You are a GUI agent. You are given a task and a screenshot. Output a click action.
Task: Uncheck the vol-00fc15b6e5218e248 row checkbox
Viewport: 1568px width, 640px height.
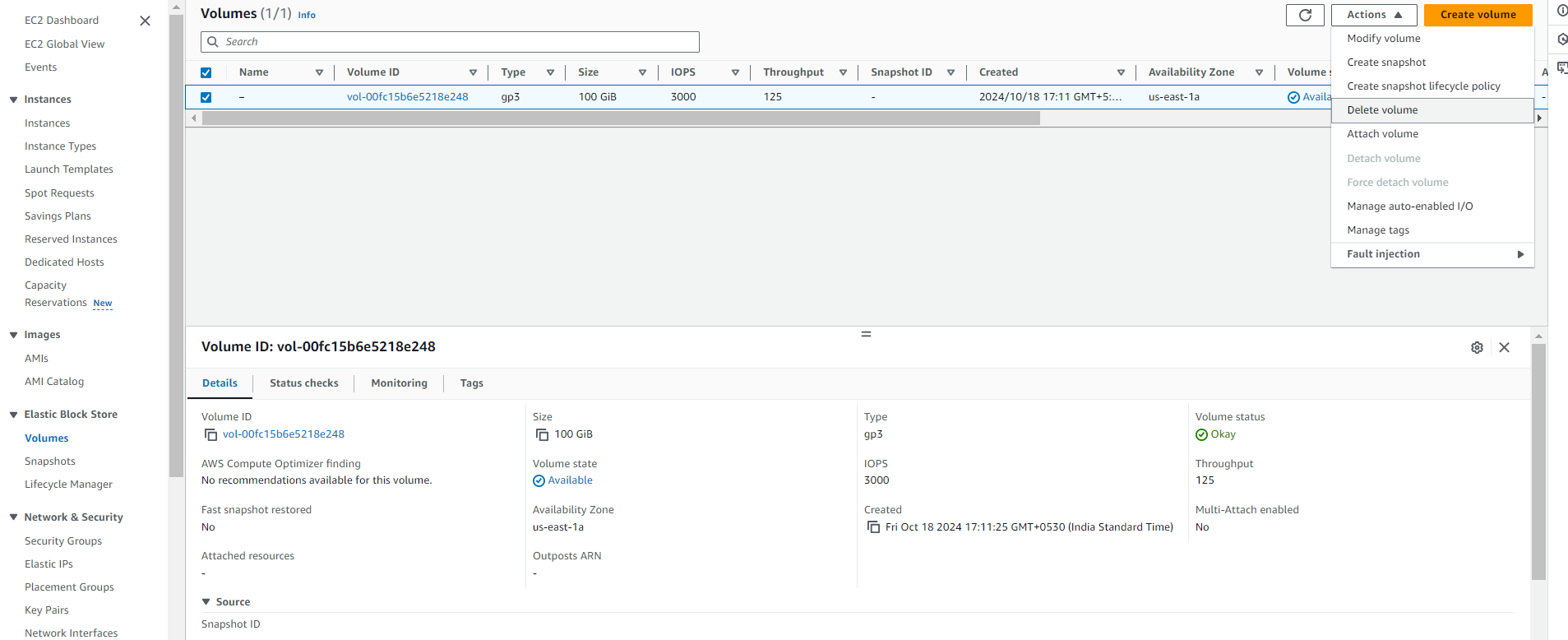[x=206, y=97]
